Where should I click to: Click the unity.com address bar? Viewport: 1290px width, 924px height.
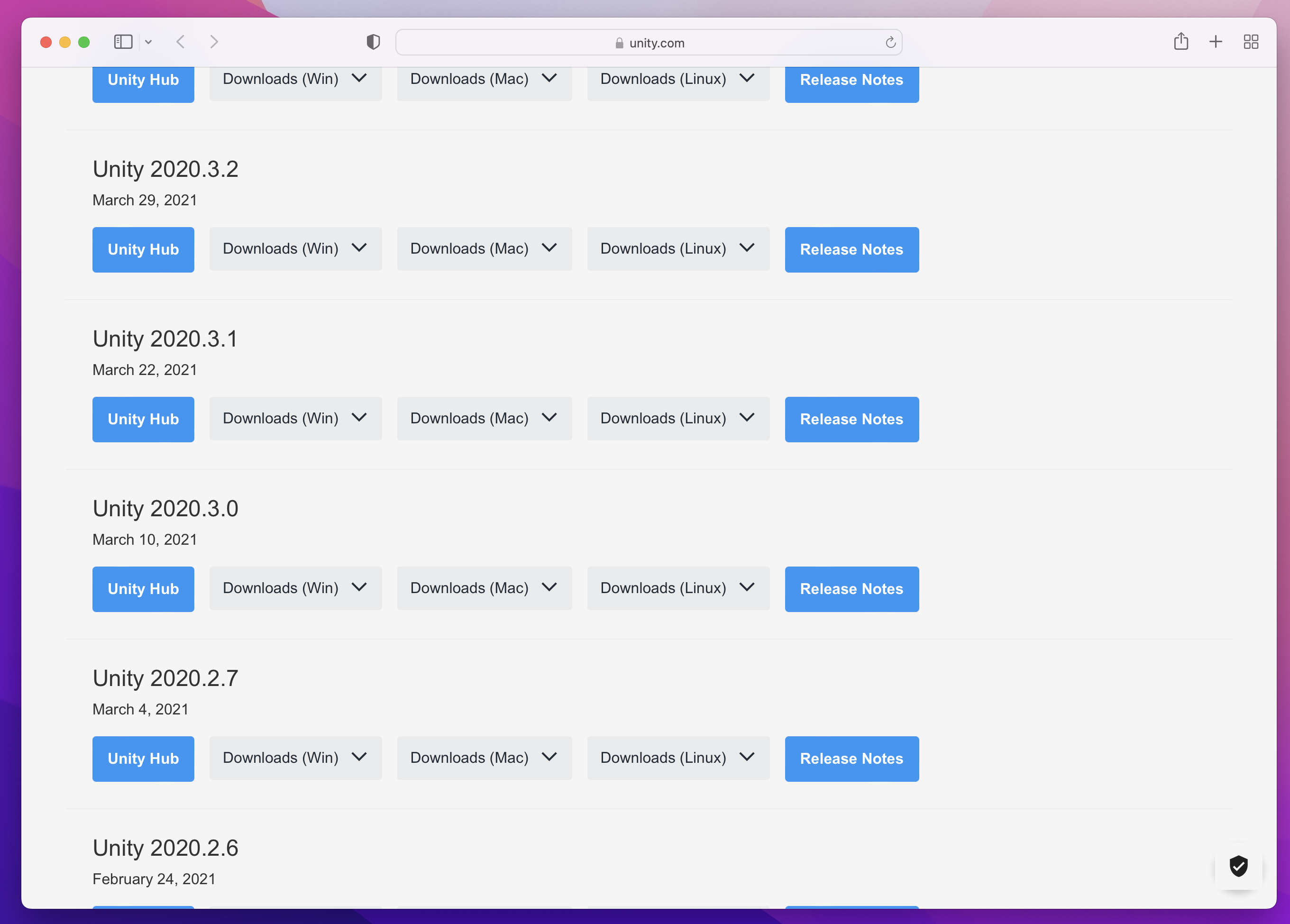pos(649,43)
